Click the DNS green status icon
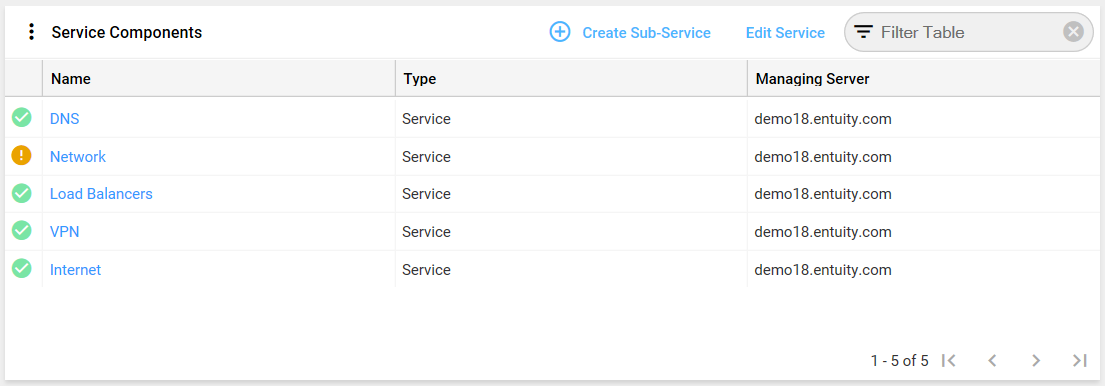 point(22,118)
